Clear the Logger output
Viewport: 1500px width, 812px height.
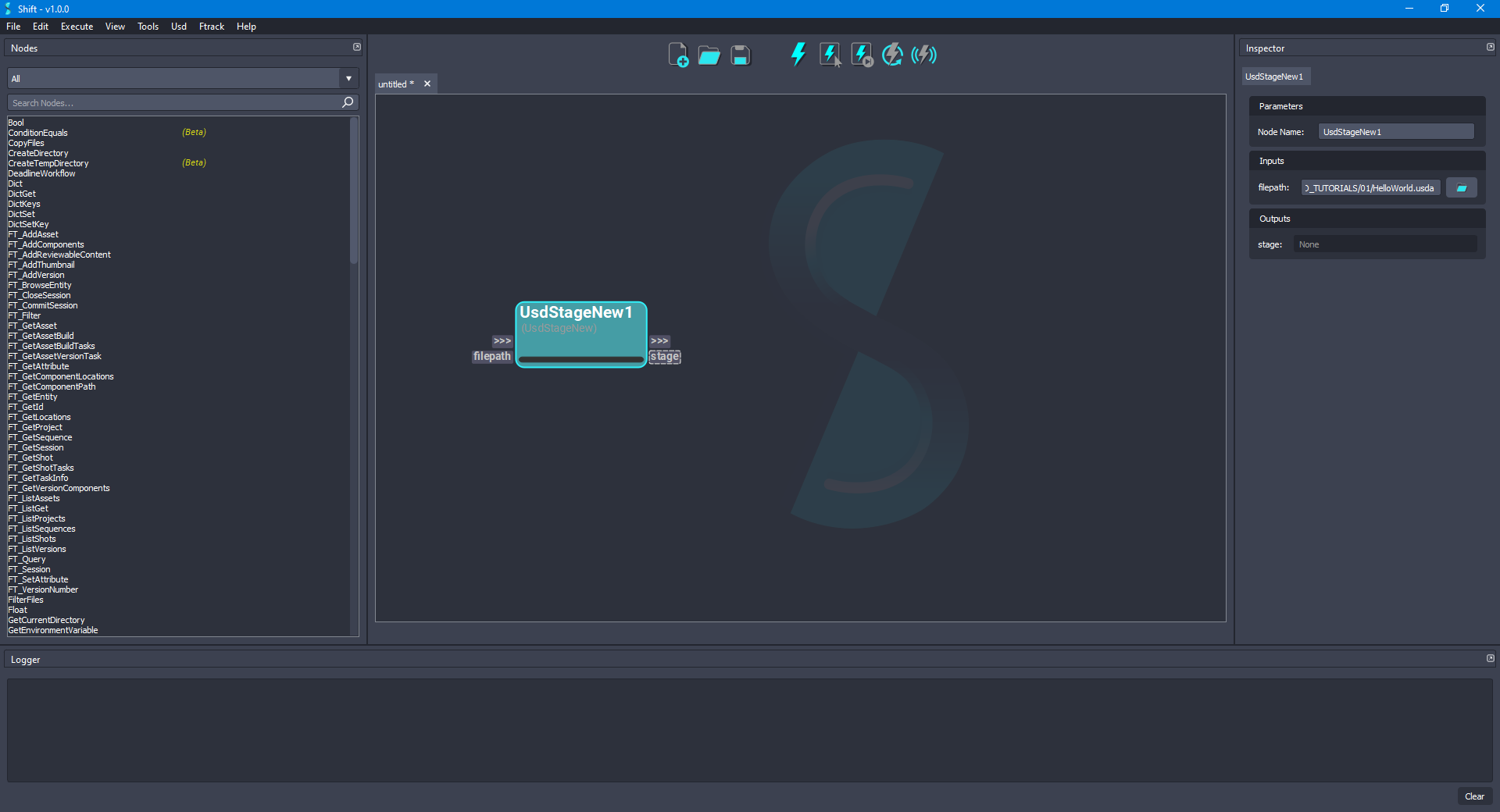1474,796
